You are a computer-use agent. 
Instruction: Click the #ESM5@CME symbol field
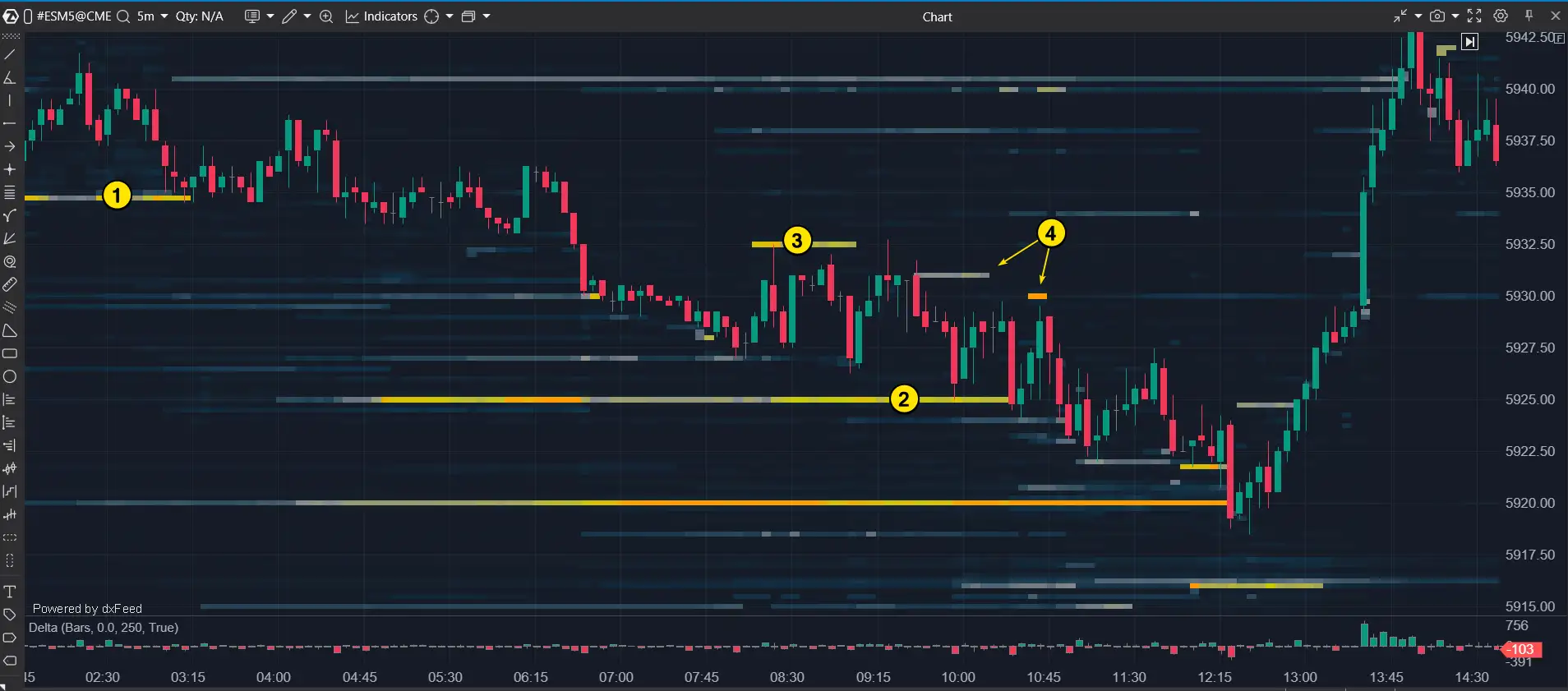pyautogui.click(x=73, y=16)
